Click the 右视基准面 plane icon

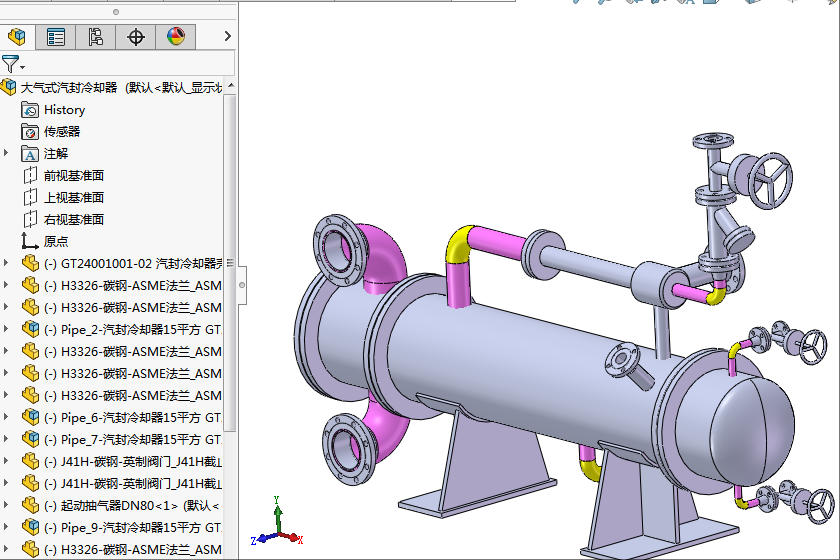coord(30,219)
